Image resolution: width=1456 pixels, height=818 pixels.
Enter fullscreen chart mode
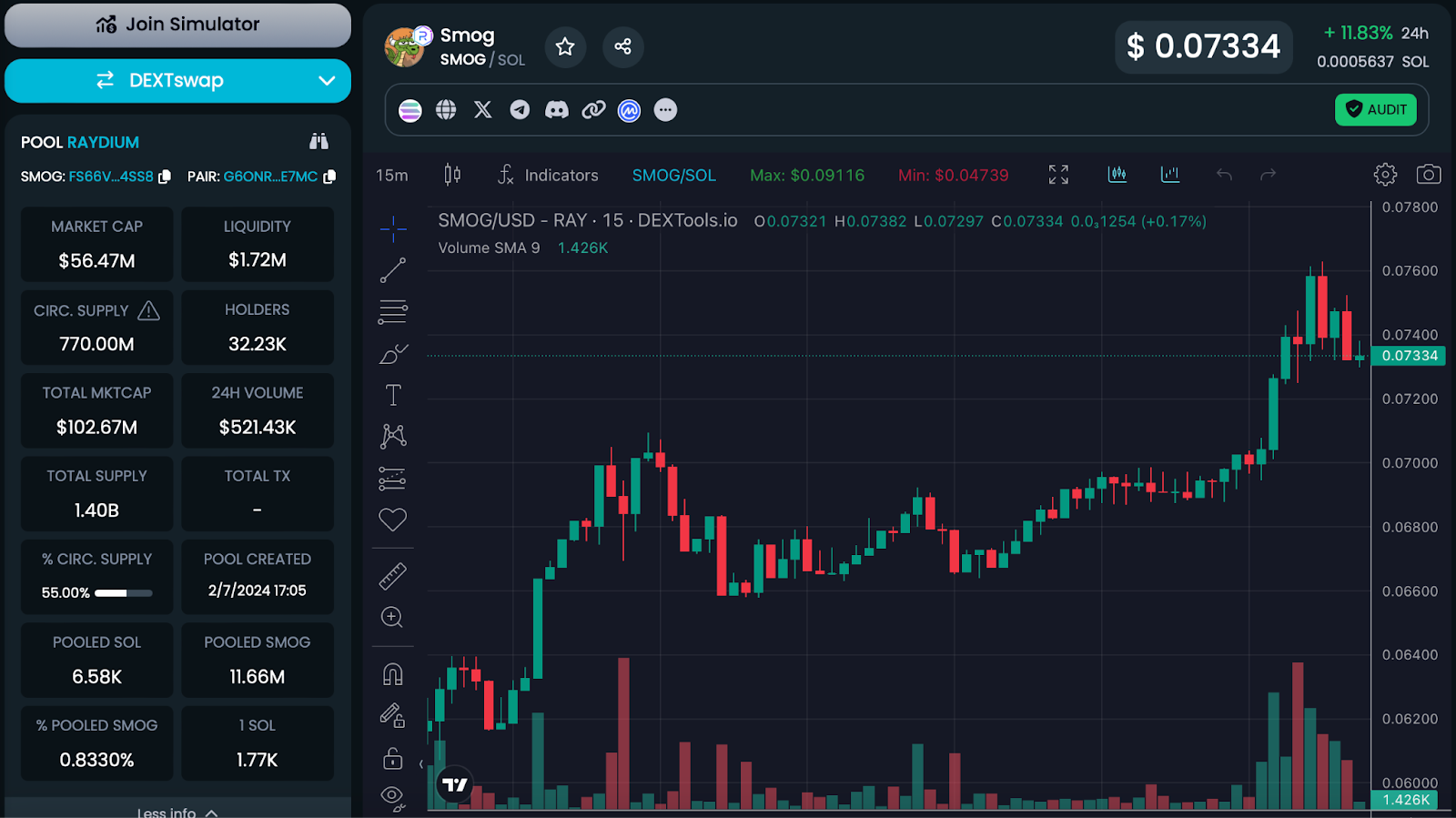[x=1058, y=175]
